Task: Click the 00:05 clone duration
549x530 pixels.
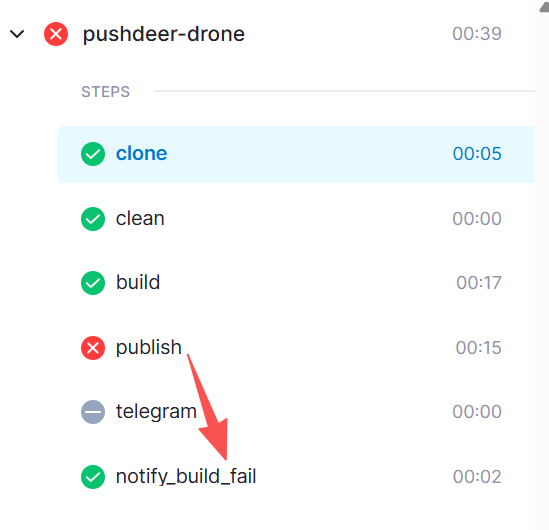Action: 477,154
